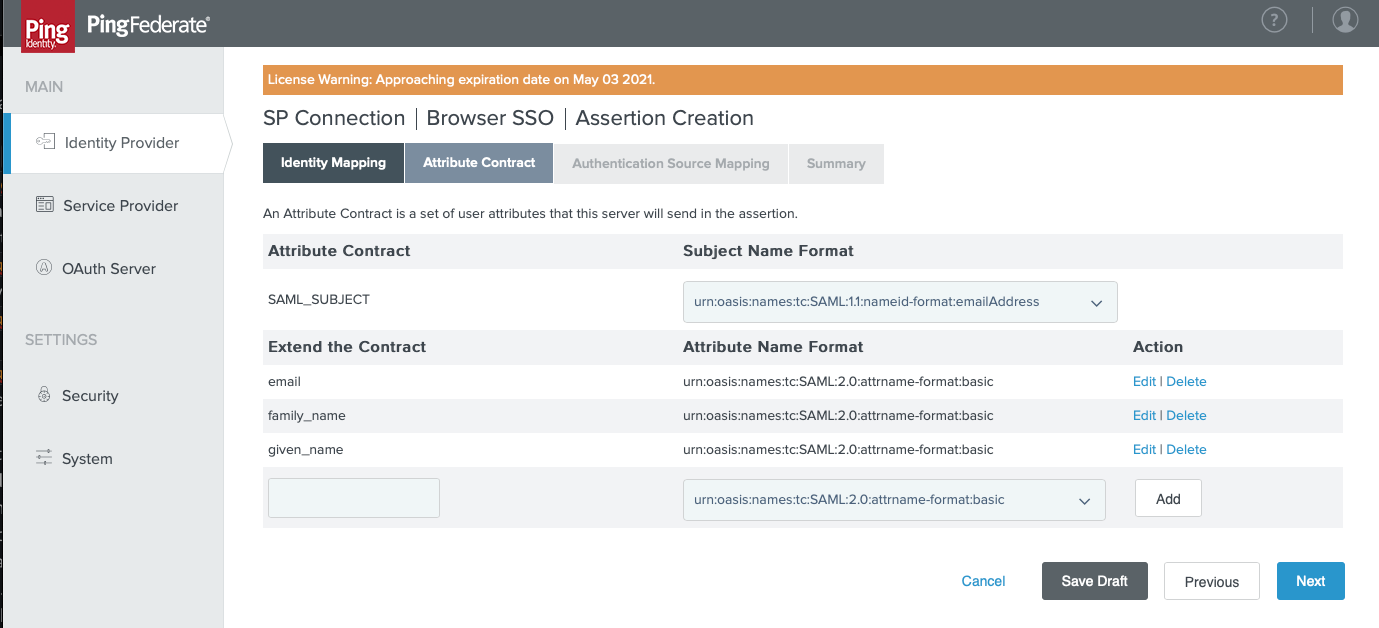Screen dimensions: 1379x628
Task: Cancel the current configuration
Action: tap(983, 580)
